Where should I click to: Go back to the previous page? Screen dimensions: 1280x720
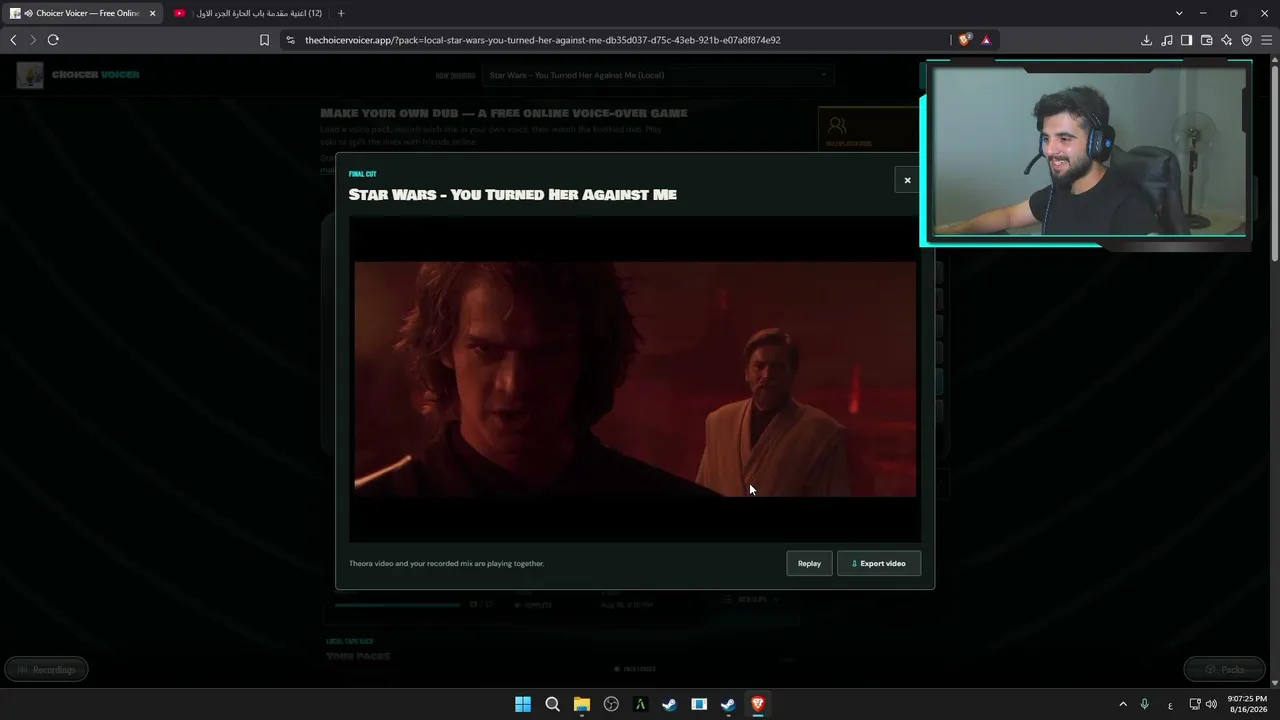(x=13, y=40)
